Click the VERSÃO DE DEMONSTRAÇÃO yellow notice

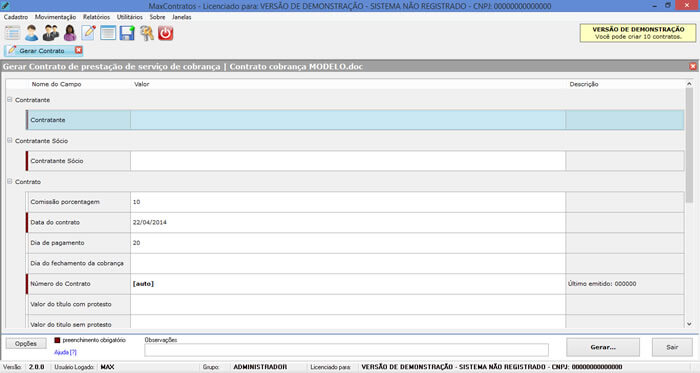(638, 33)
